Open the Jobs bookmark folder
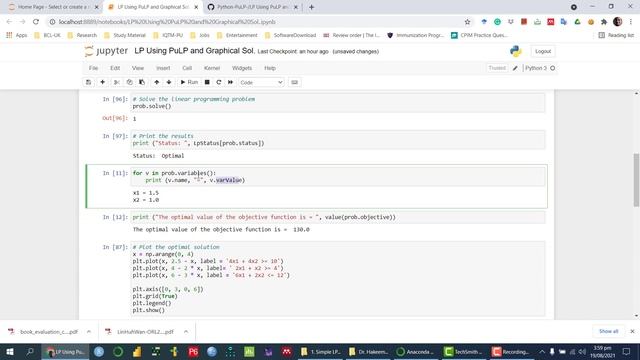This screenshot has height=360, width=640. coord(200,36)
